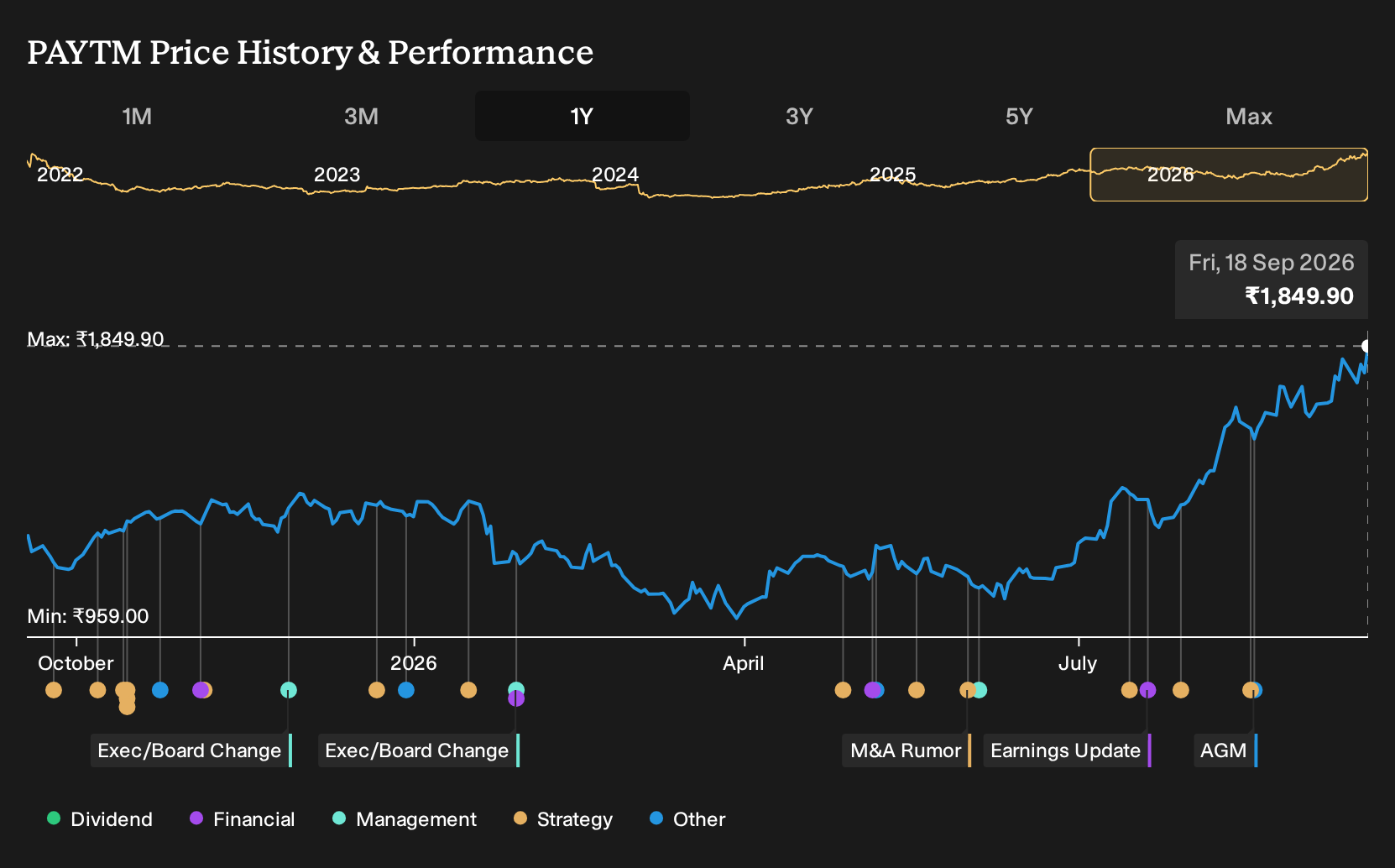Toggle the Strategy legend filter

[563, 819]
